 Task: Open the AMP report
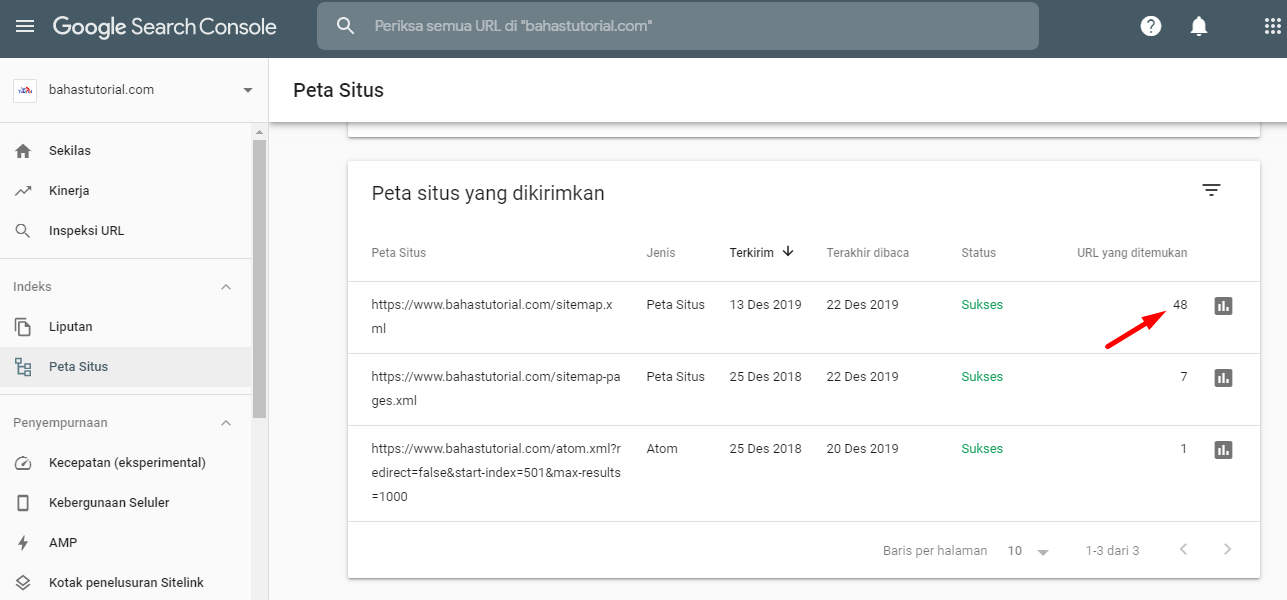126,543
